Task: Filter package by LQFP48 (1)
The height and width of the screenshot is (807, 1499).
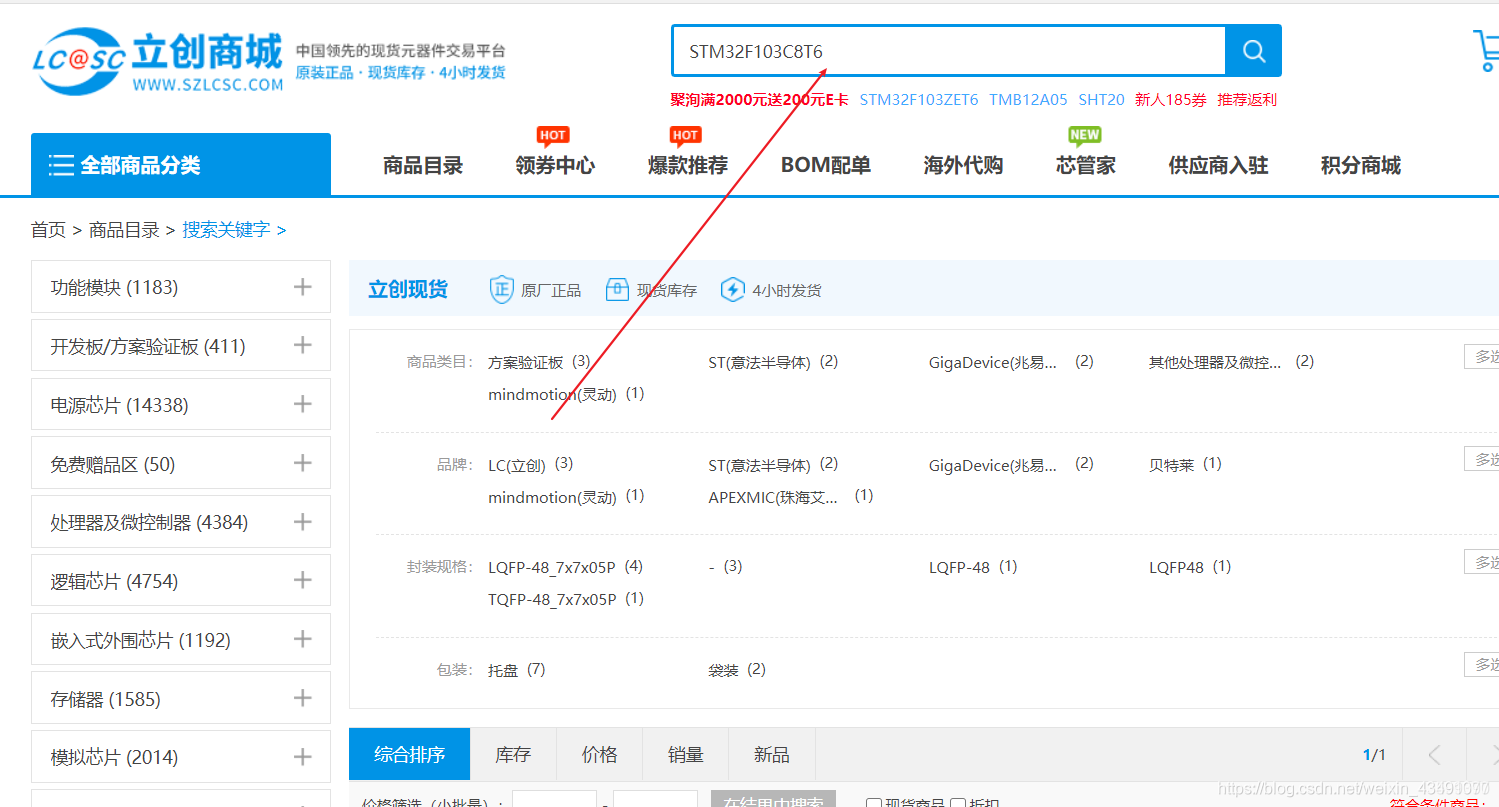Action: [x=1190, y=567]
